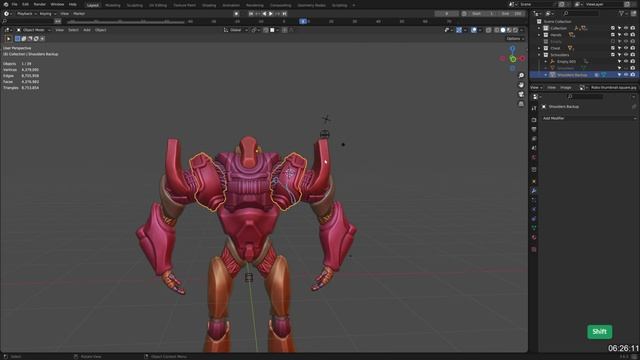Toggle Chest collection eye visibility
The image size is (640, 360).
(x=626, y=48)
